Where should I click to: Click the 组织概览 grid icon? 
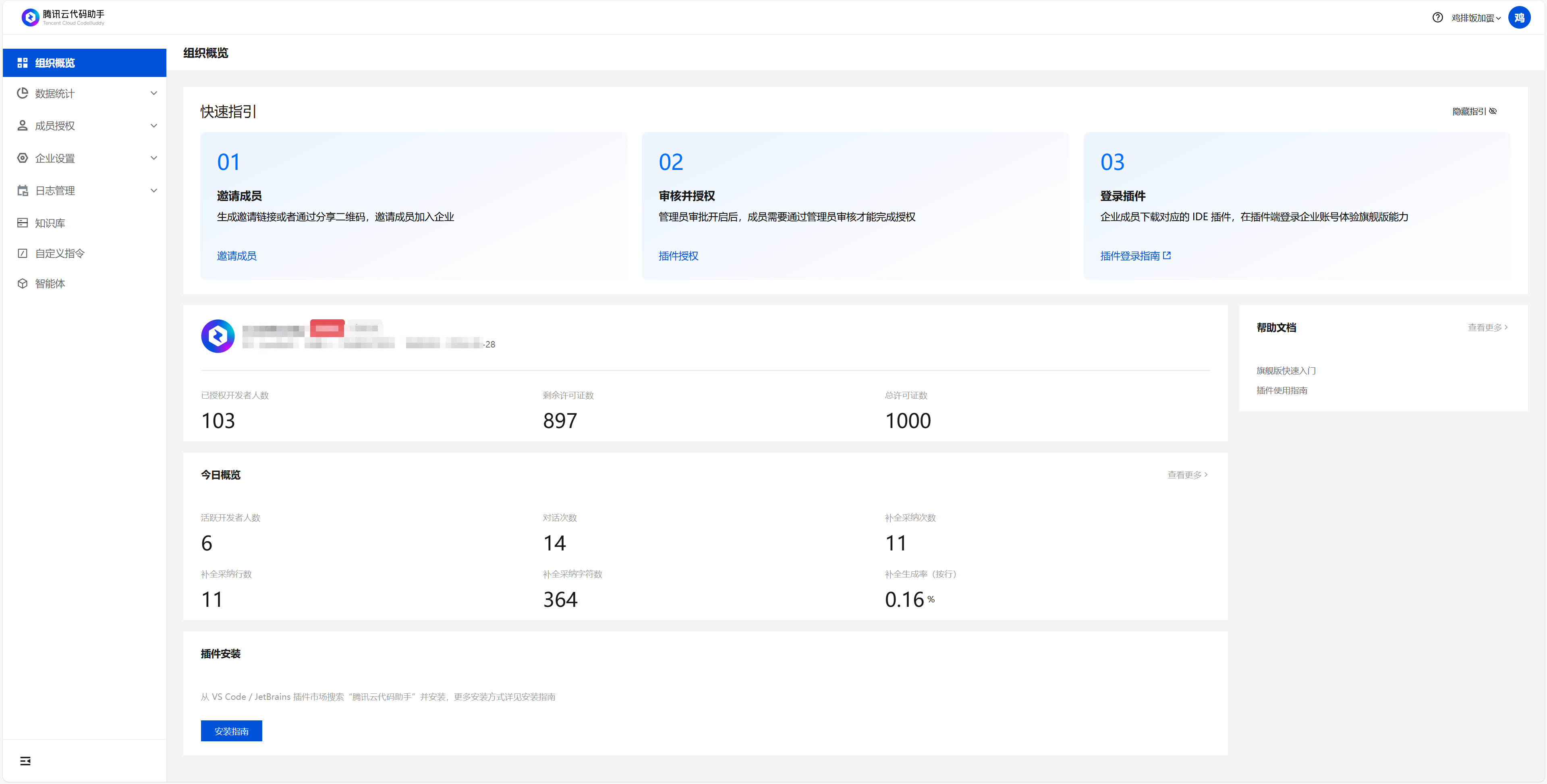pyautogui.click(x=23, y=63)
